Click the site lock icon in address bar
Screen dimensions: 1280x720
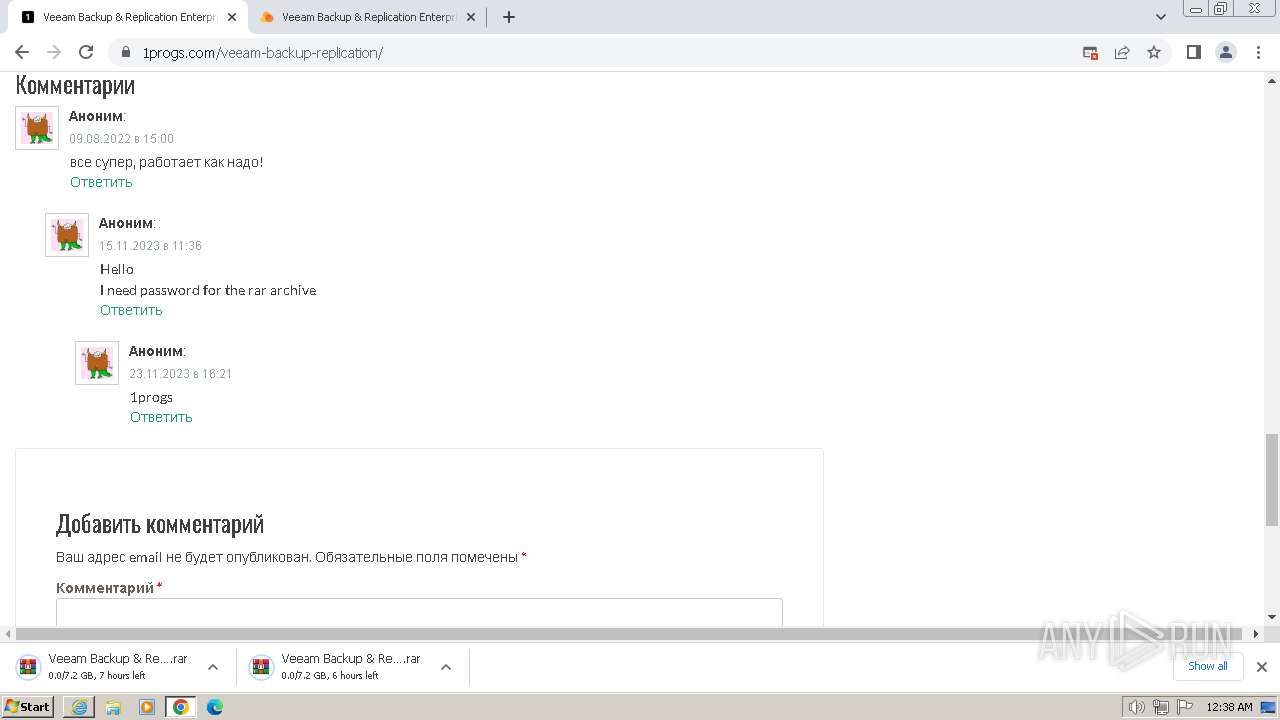(x=126, y=52)
